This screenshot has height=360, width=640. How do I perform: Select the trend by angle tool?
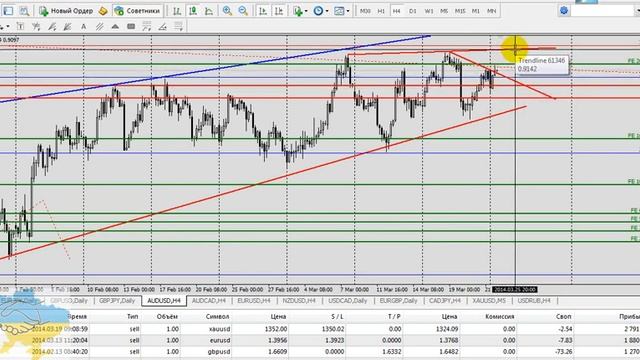(x=162, y=27)
